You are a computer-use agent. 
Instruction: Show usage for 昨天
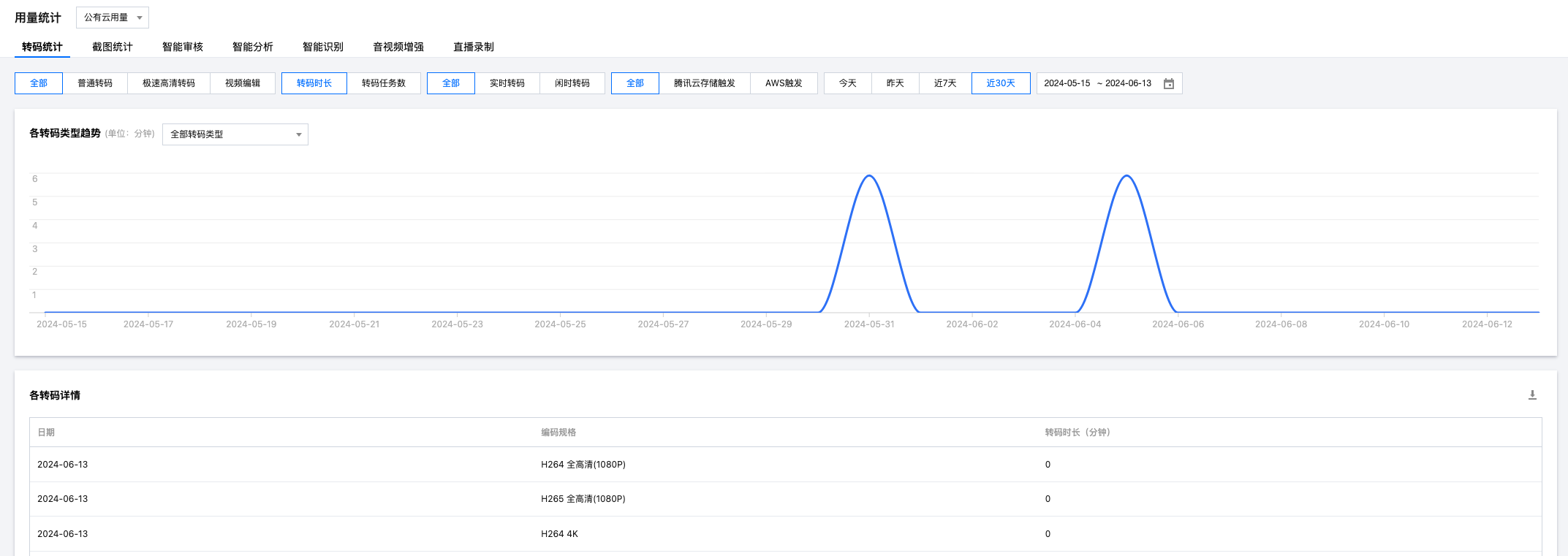(x=895, y=83)
